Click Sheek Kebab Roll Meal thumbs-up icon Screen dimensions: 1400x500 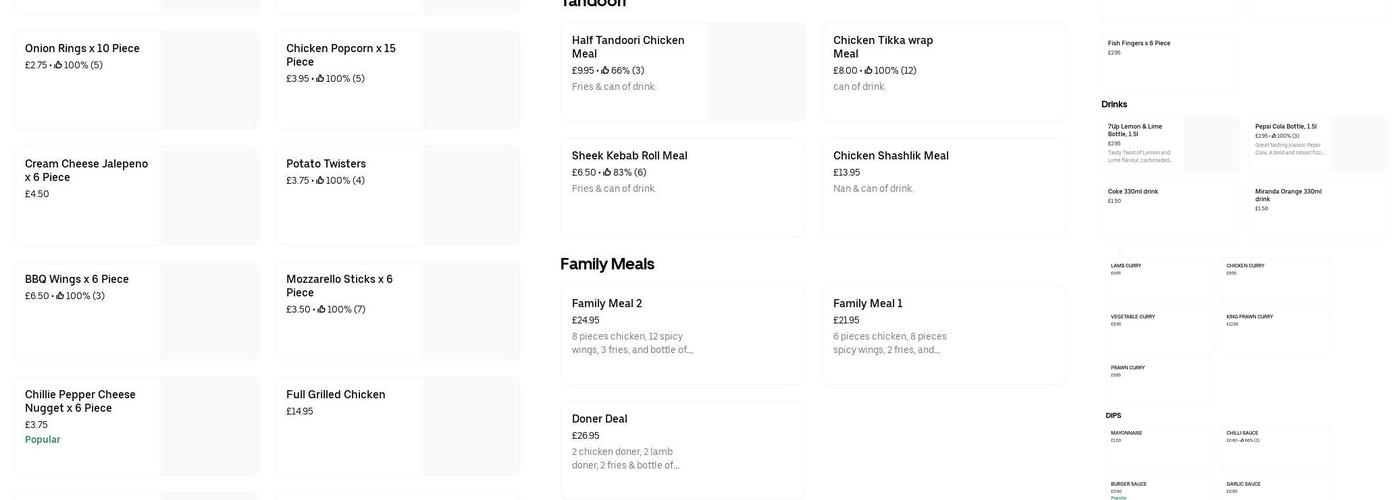coord(607,173)
